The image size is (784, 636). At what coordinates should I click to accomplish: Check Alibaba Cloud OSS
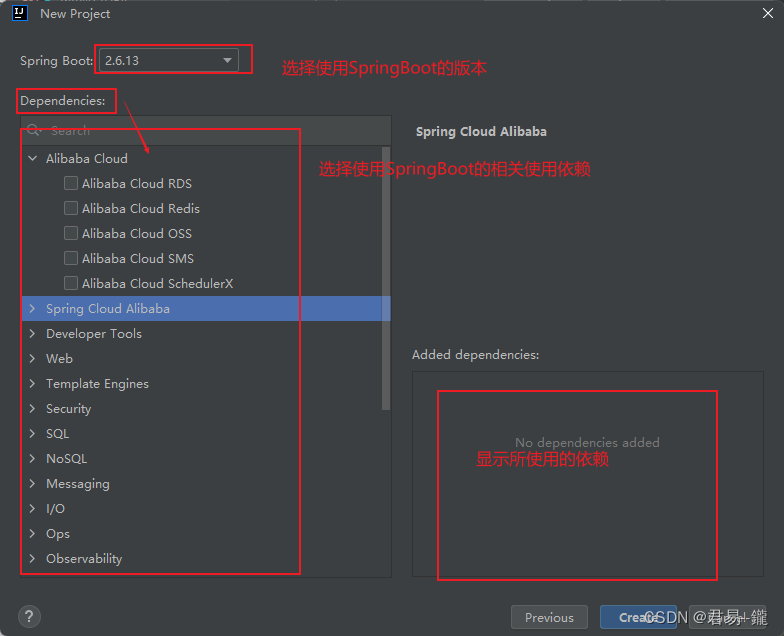(x=71, y=234)
